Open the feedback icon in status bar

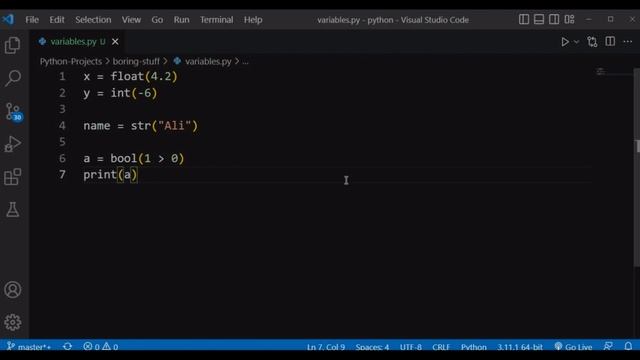(x=608, y=346)
